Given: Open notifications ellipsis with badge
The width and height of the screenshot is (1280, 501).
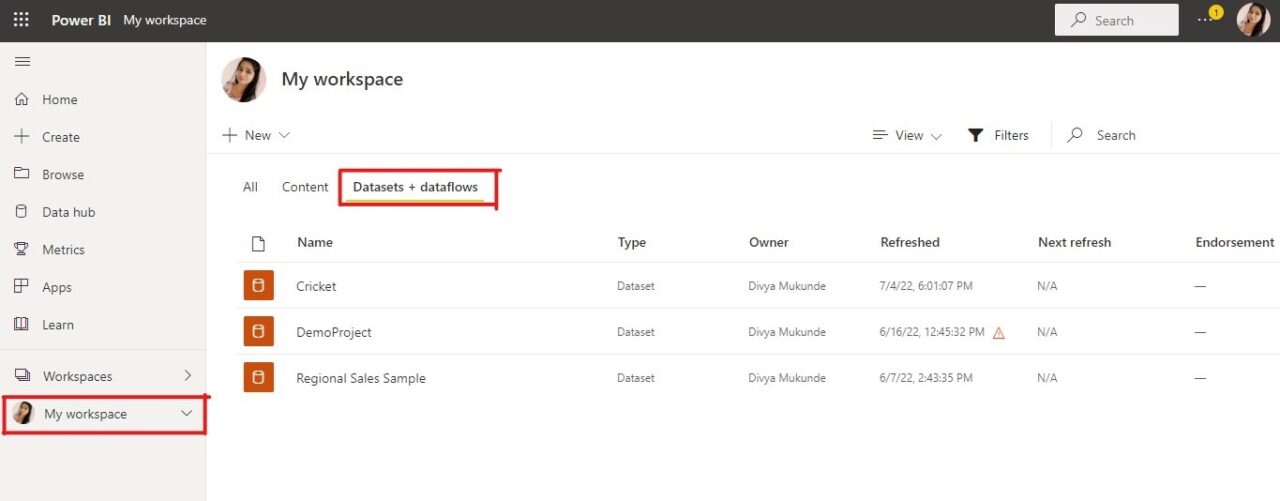Looking at the screenshot, I should pos(1206,19).
